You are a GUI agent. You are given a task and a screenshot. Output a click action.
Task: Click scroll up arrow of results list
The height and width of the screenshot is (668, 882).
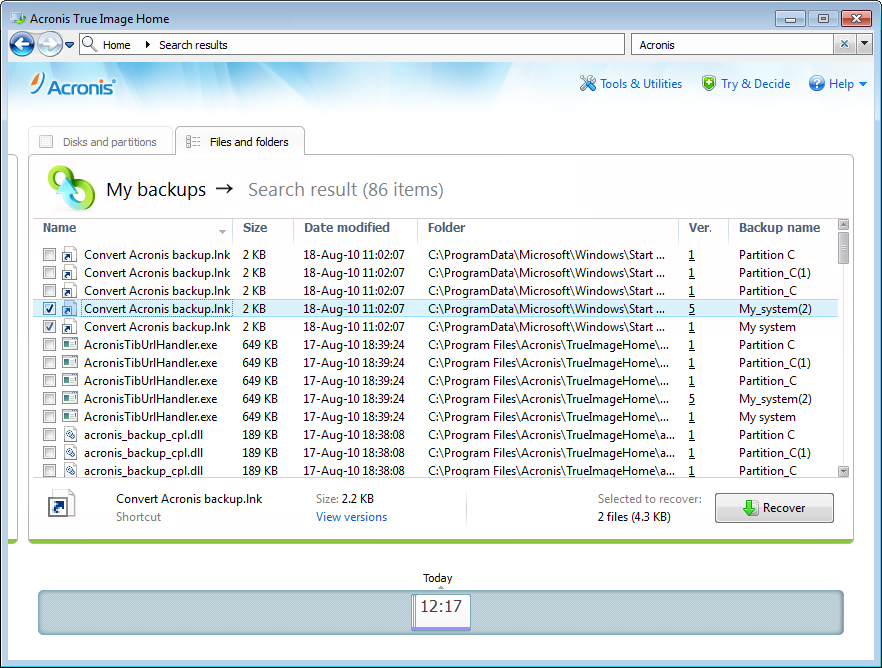coord(843,225)
